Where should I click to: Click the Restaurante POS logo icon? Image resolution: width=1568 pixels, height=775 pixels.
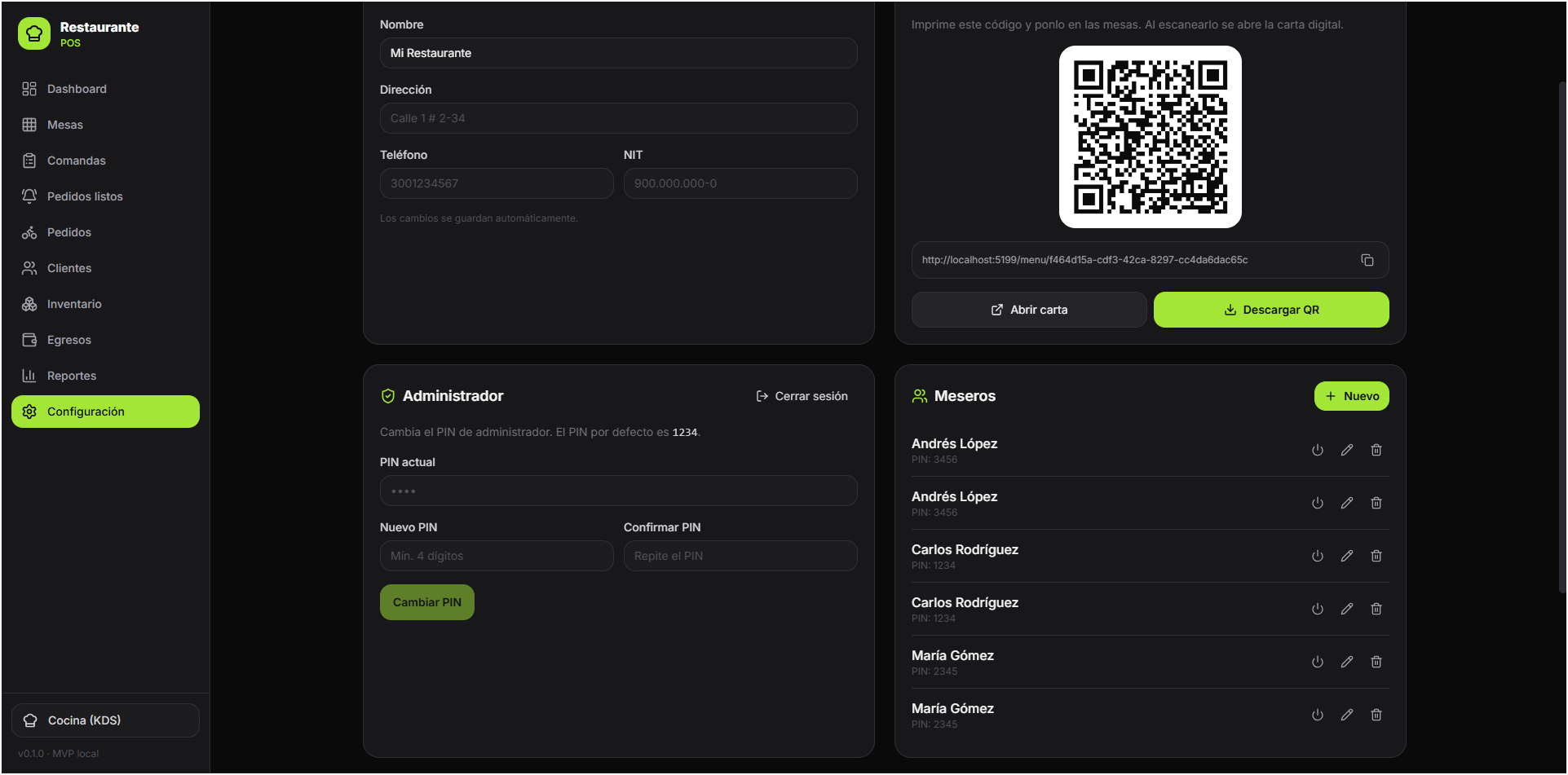[34, 33]
